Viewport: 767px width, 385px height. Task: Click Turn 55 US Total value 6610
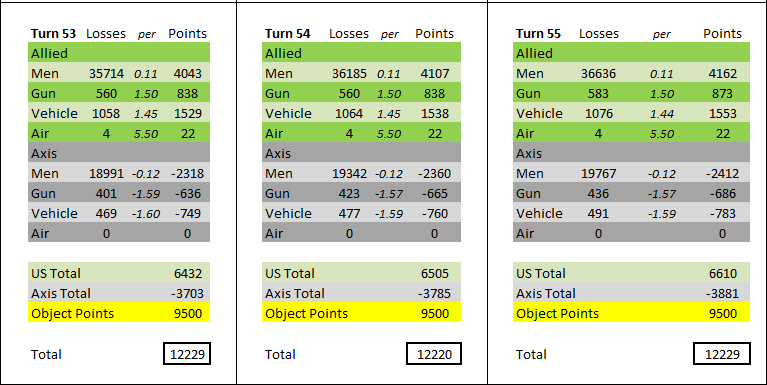[x=722, y=273]
